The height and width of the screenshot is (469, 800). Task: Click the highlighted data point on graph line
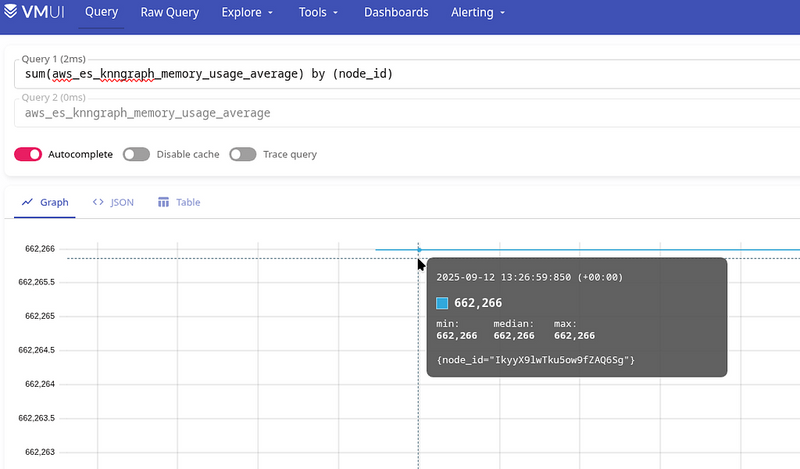pyautogui.click(x=419, y=250)
